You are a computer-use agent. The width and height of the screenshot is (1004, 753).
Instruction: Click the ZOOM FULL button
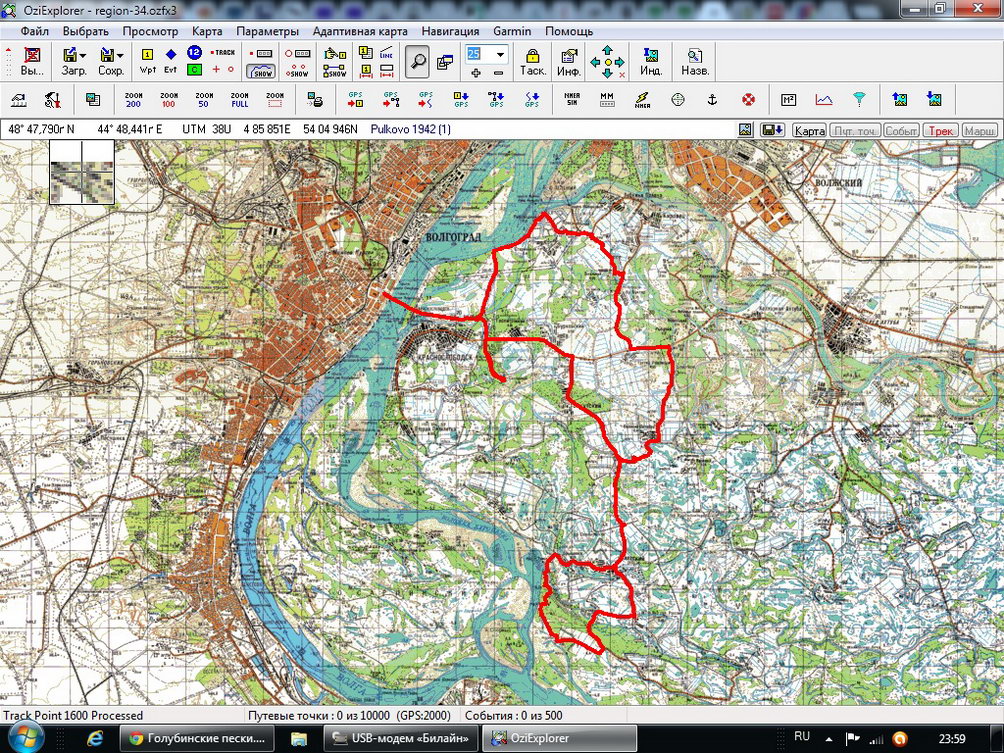tap(239, 99)
